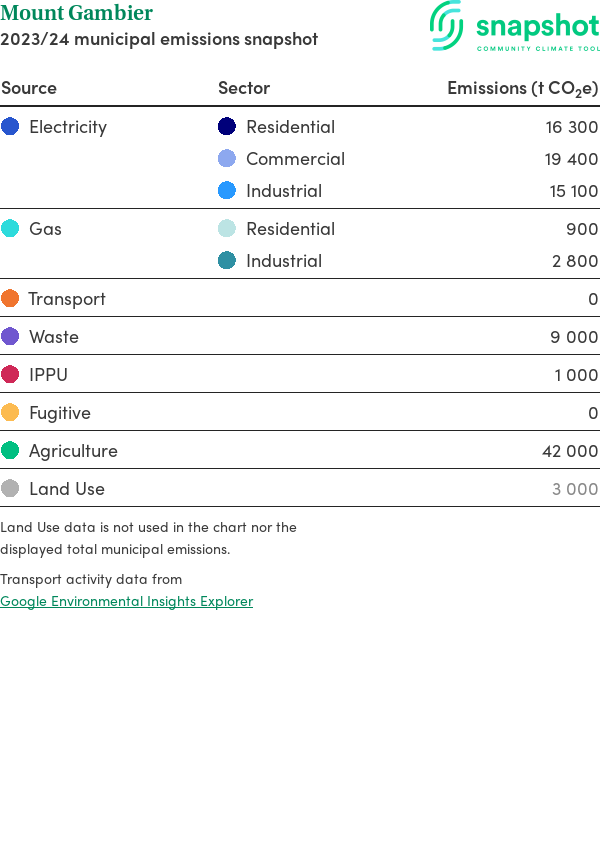Click the yellow Fugitive source dot
600x850 pixels.
[10, 413]
